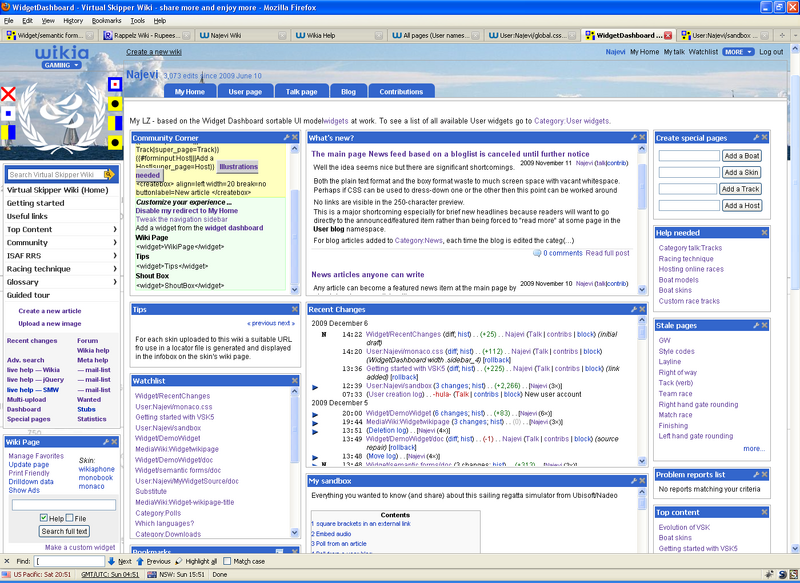
Task: Open wrench settings of Recent Changes widget
Action: (634, 309)
